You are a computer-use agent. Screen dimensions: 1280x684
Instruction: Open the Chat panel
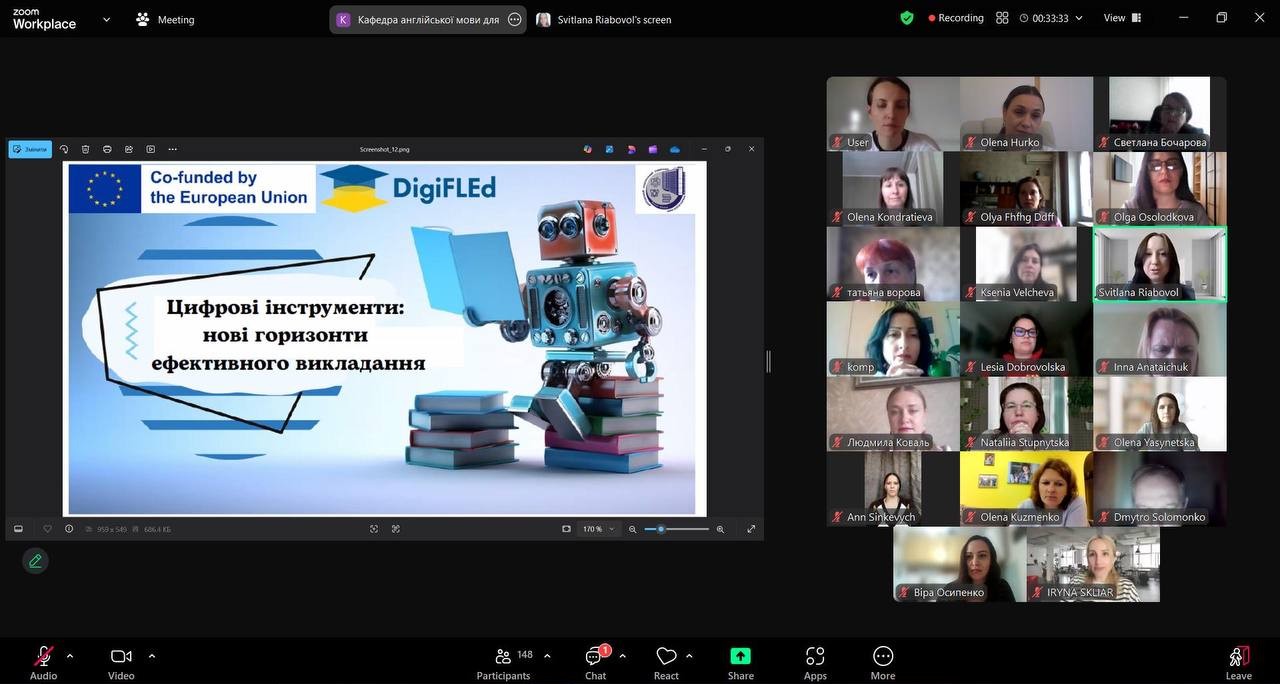[595, 662]
